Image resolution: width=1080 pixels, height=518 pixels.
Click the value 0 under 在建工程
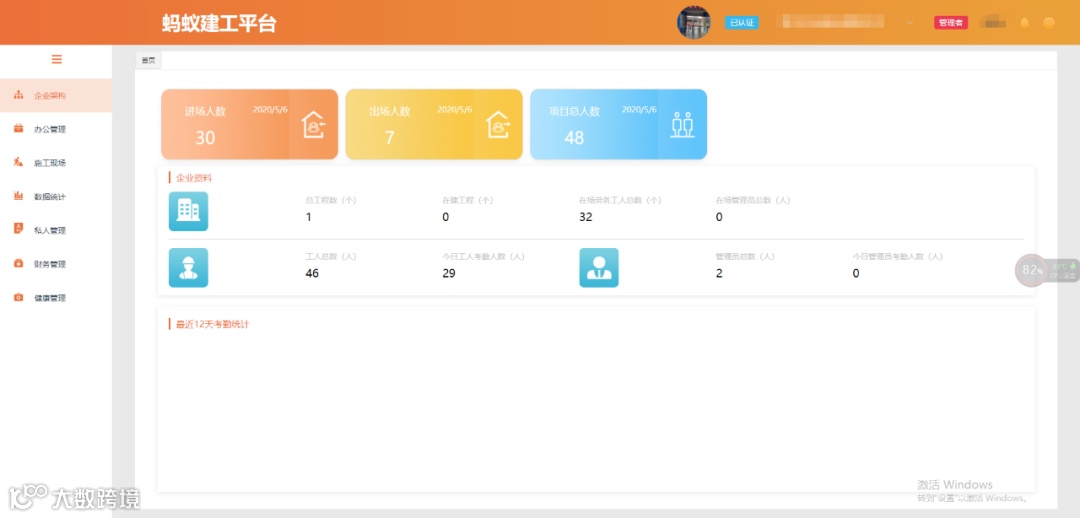[x=446, y=217]
